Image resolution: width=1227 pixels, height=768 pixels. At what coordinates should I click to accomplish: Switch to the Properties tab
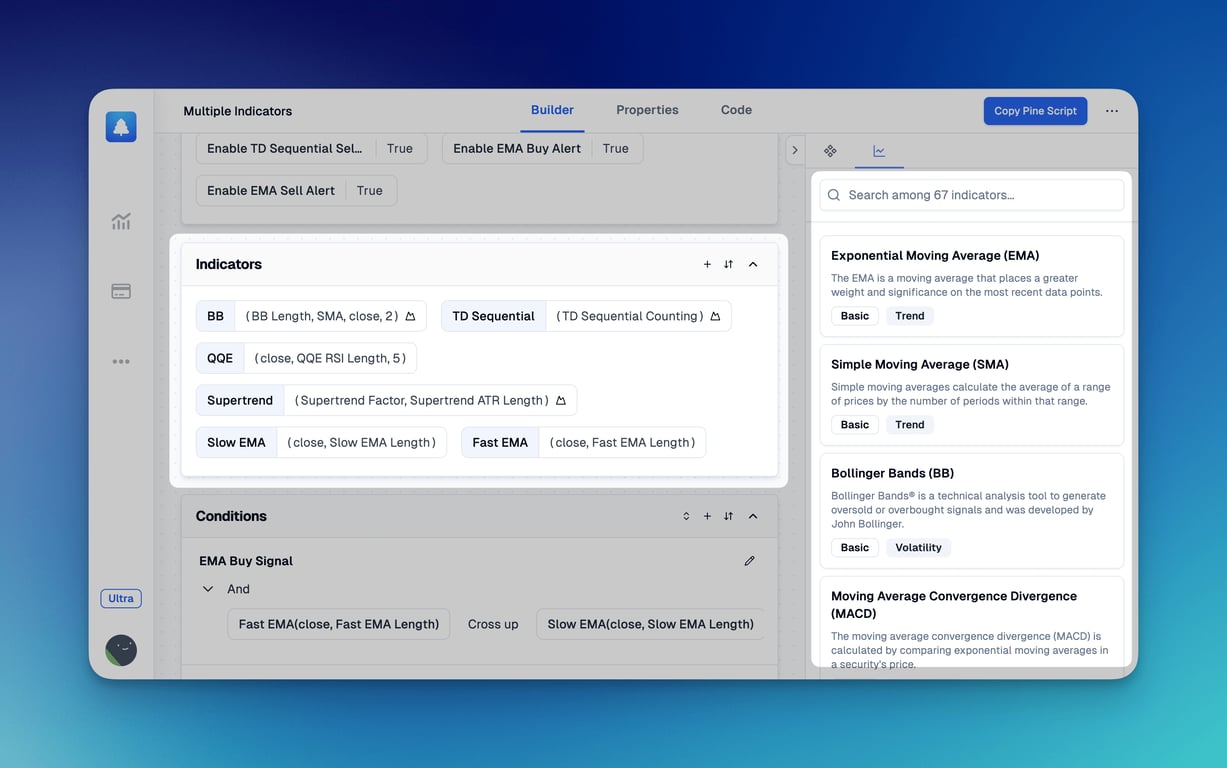[647, 110]
